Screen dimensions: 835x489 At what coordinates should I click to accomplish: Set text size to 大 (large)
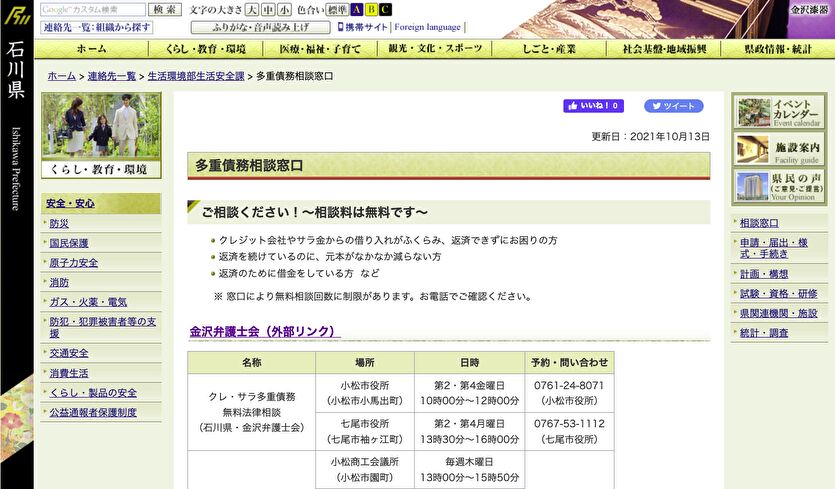[252, 9]
